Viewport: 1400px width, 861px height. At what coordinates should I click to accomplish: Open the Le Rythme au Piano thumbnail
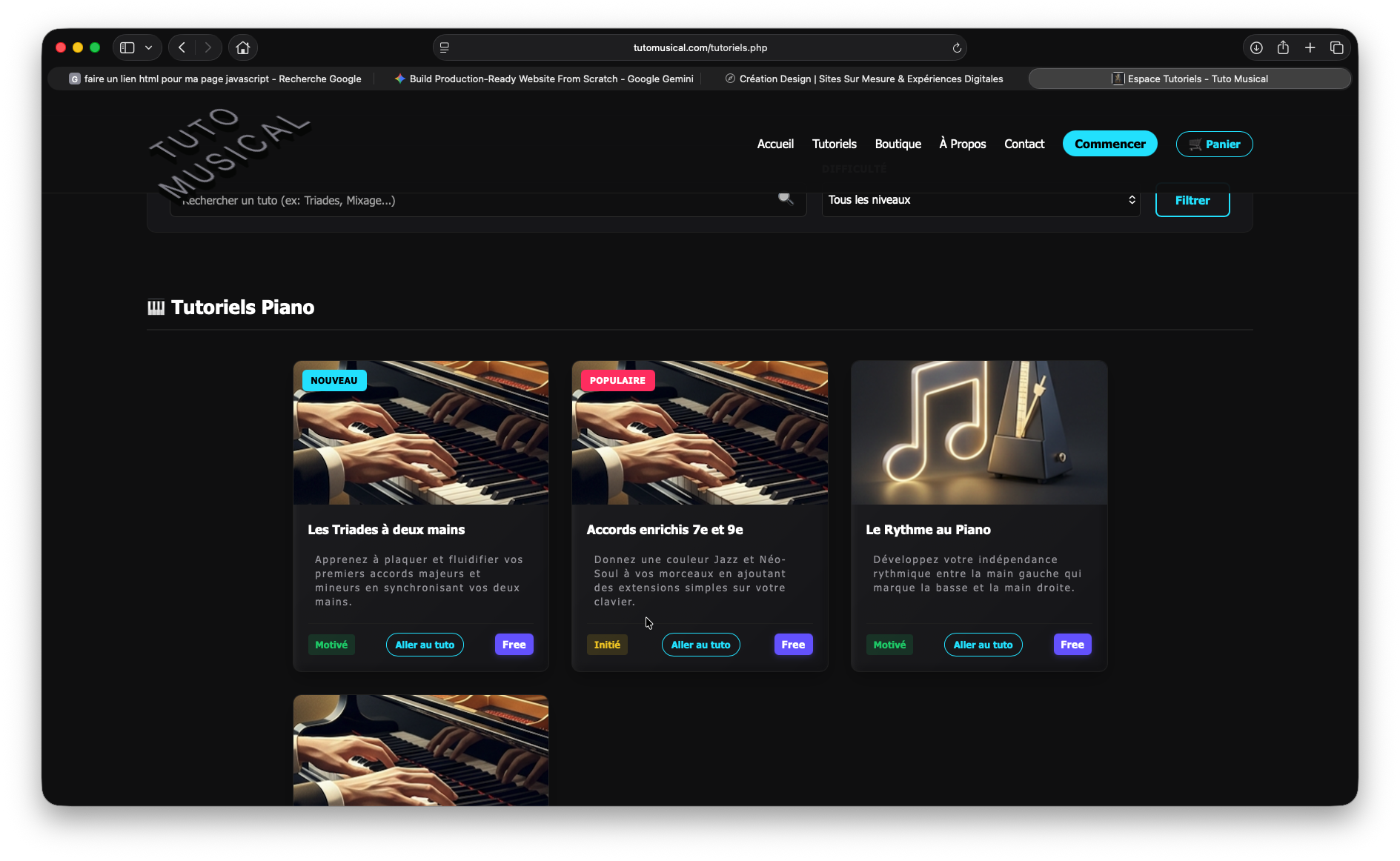(979, 433)
